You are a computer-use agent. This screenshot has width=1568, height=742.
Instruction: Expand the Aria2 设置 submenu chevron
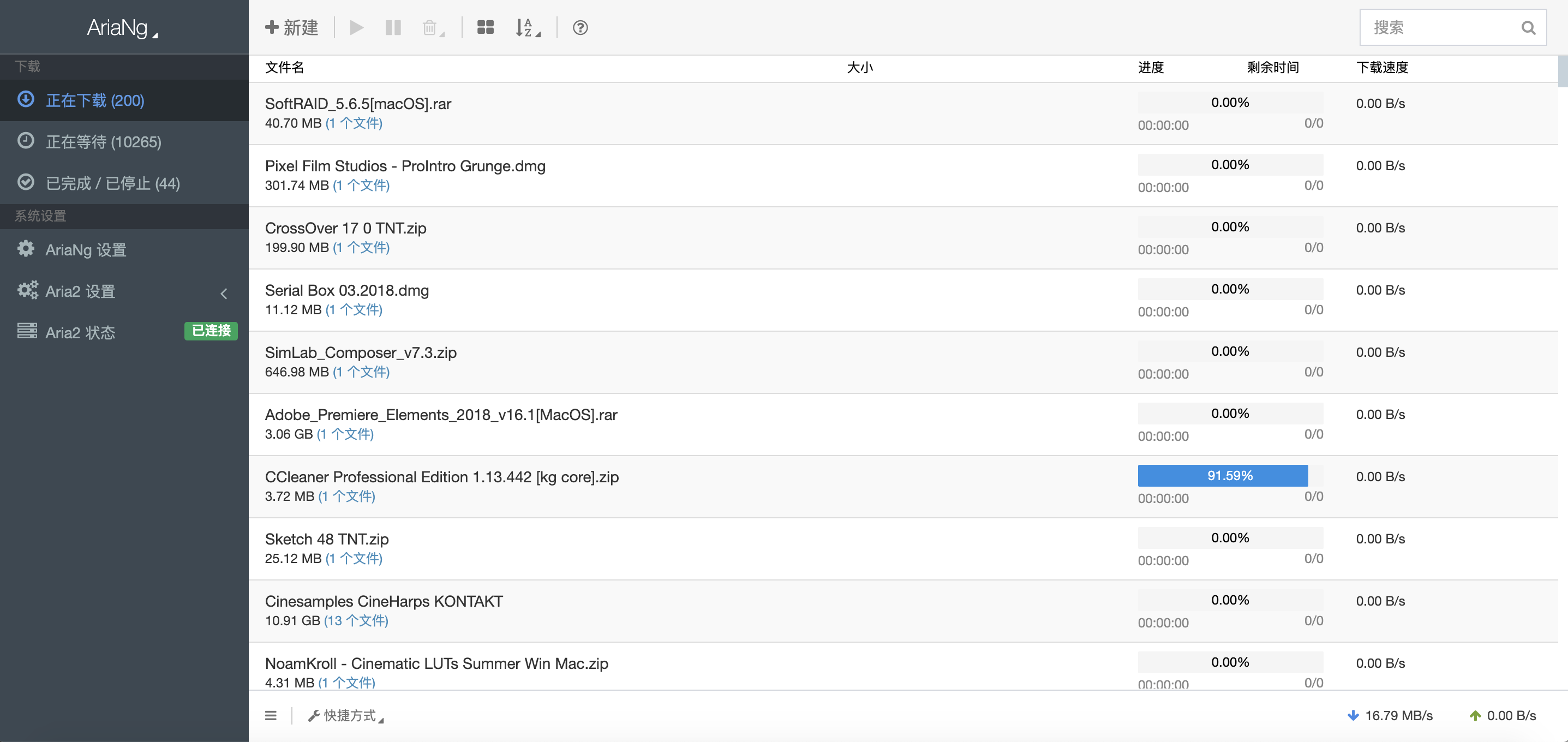[224, 294]
